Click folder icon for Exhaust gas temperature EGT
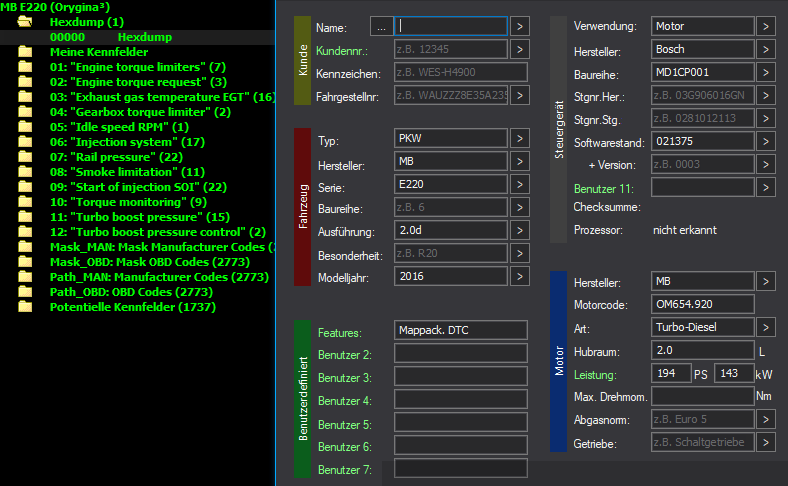788x486 pixels. point(25,97)
